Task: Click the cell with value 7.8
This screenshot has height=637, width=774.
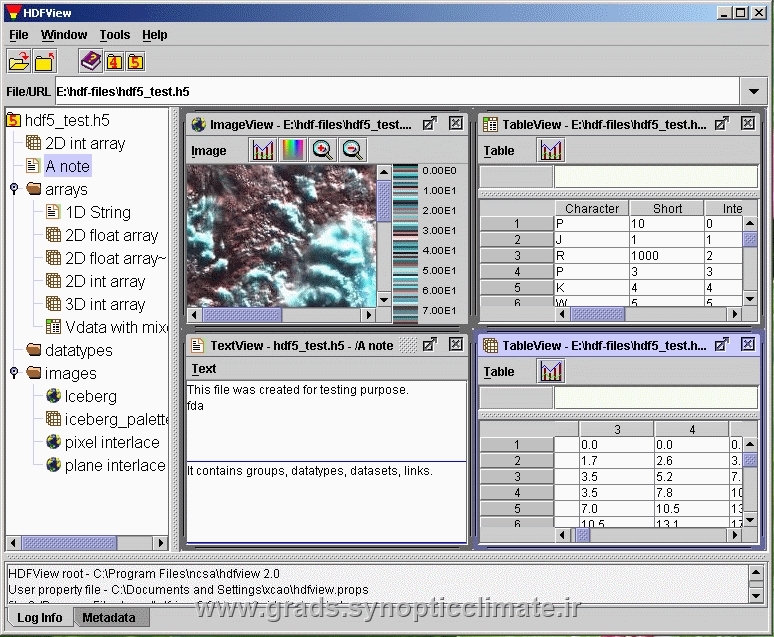Action: tap(692, 492)
